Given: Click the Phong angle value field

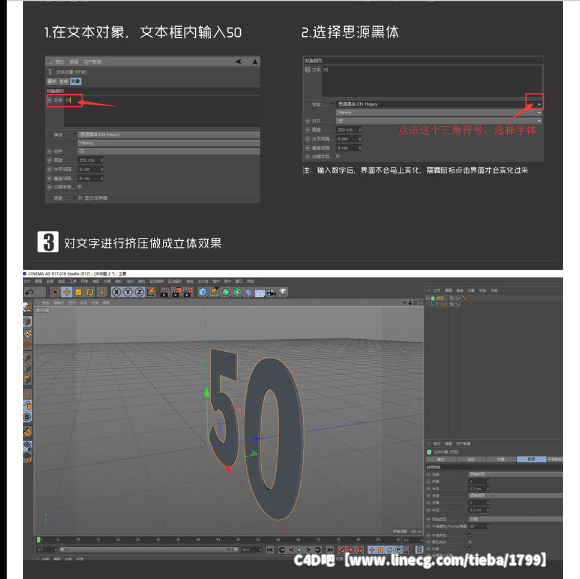Looking at the screenshot, I should (479, 526).
